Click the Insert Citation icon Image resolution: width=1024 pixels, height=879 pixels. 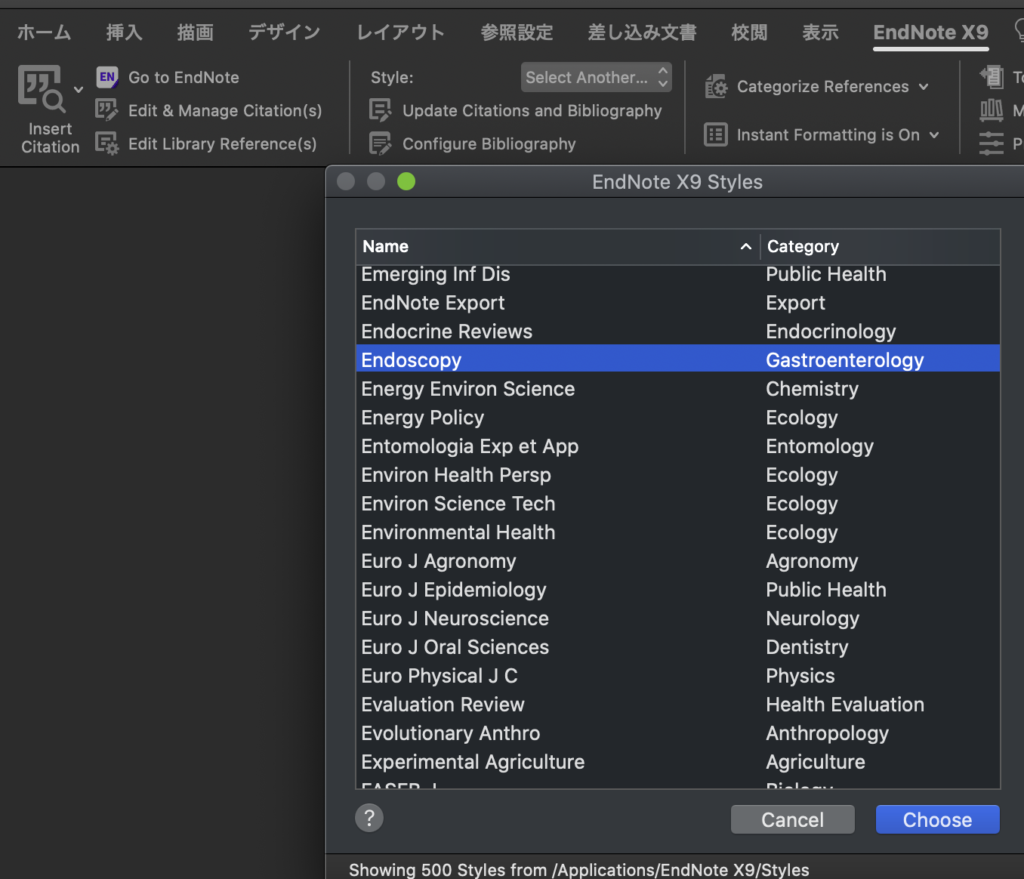(41, 88)
